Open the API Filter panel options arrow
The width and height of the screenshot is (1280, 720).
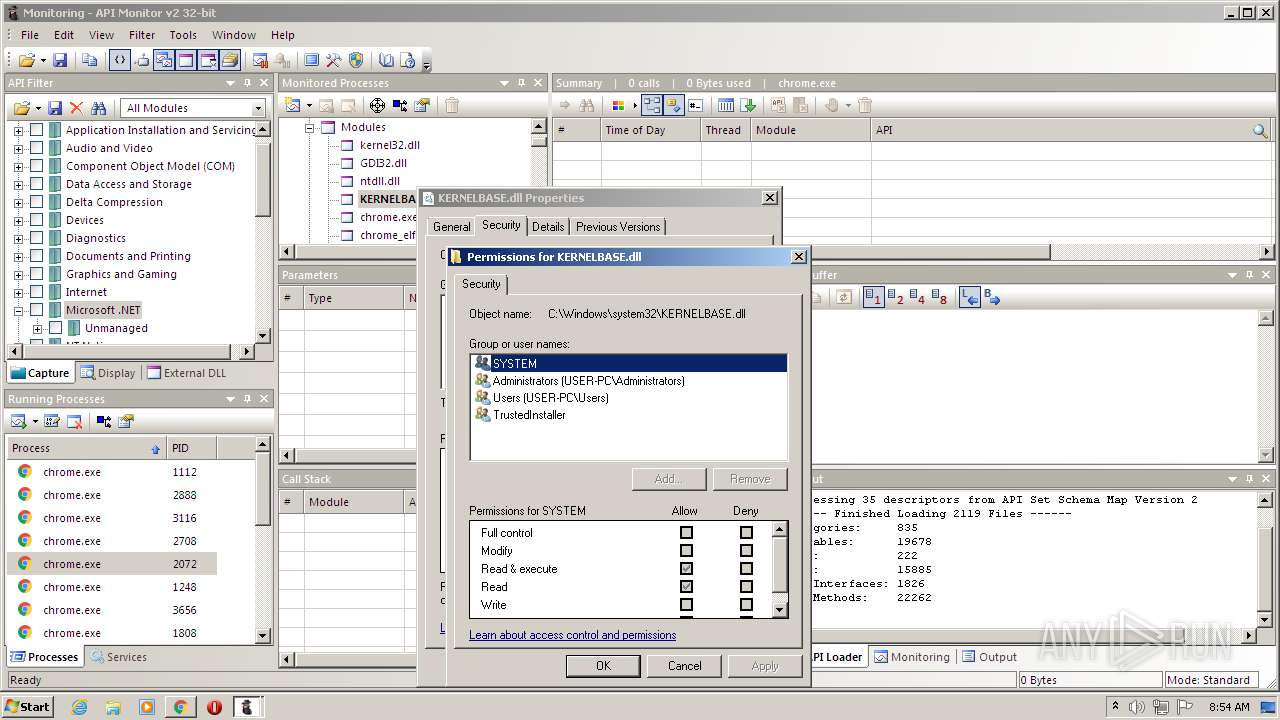tap(231, 83)
